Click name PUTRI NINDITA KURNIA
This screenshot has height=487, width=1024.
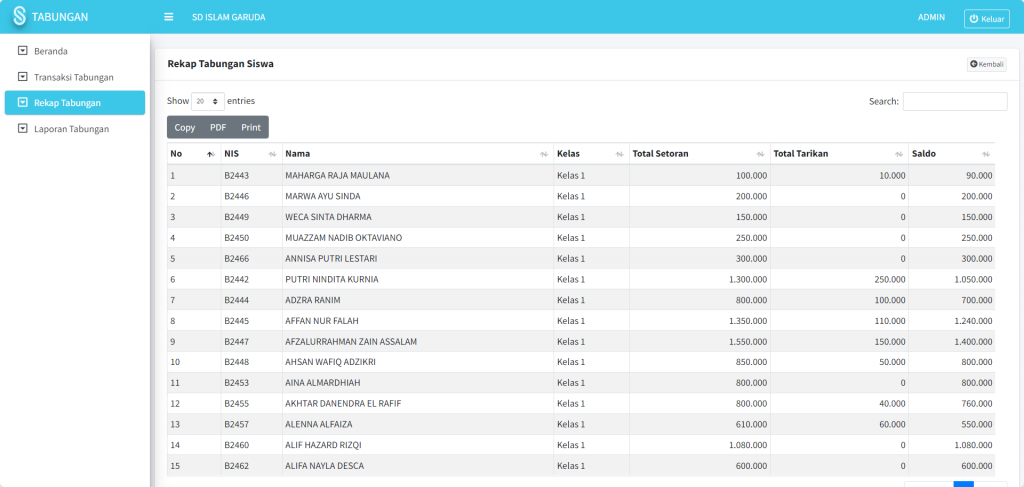[x=332, y=279]
